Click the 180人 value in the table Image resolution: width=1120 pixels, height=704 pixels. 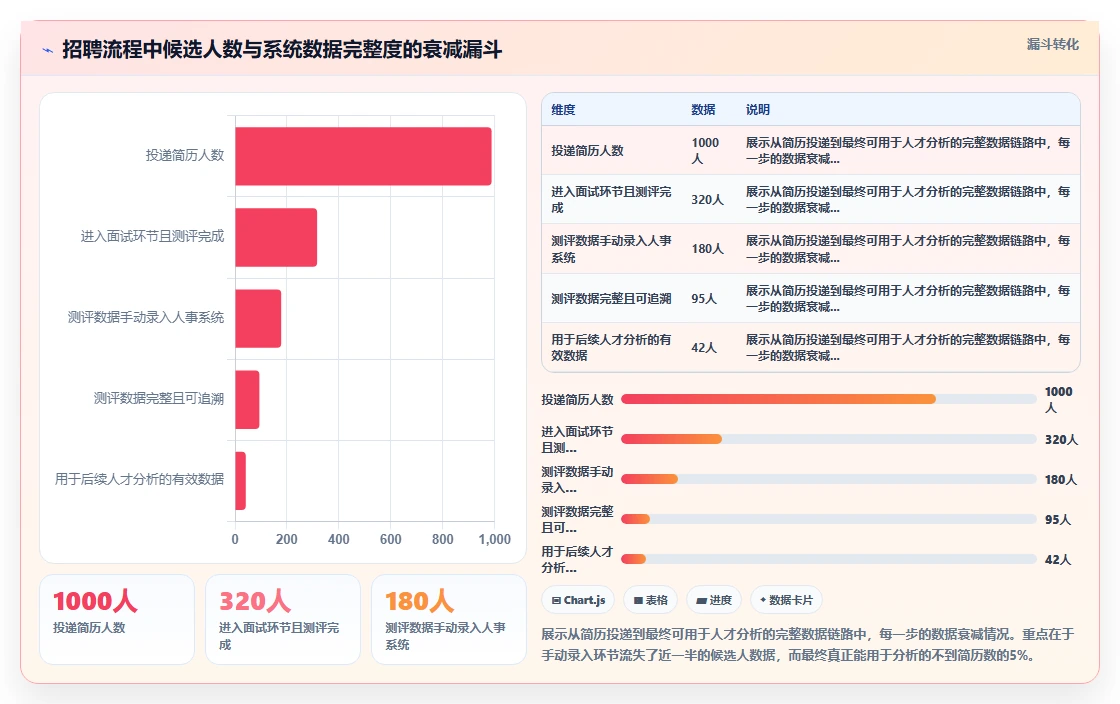[x=707, y=249]
